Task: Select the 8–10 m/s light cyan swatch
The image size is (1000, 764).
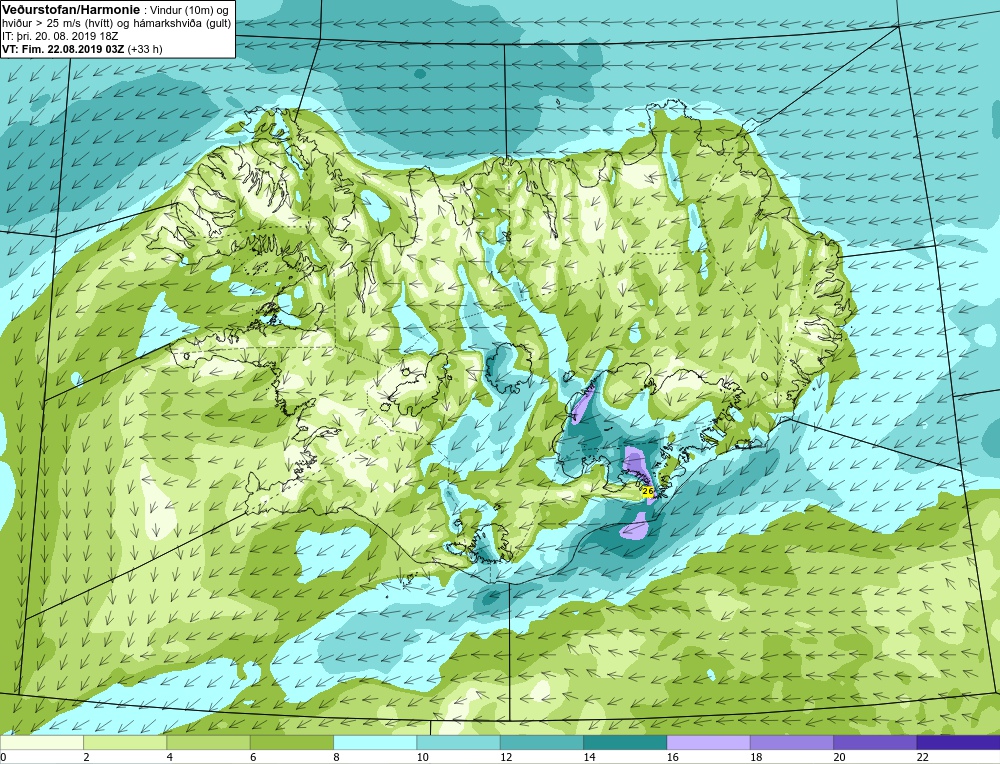Action: tap(375, 742)
